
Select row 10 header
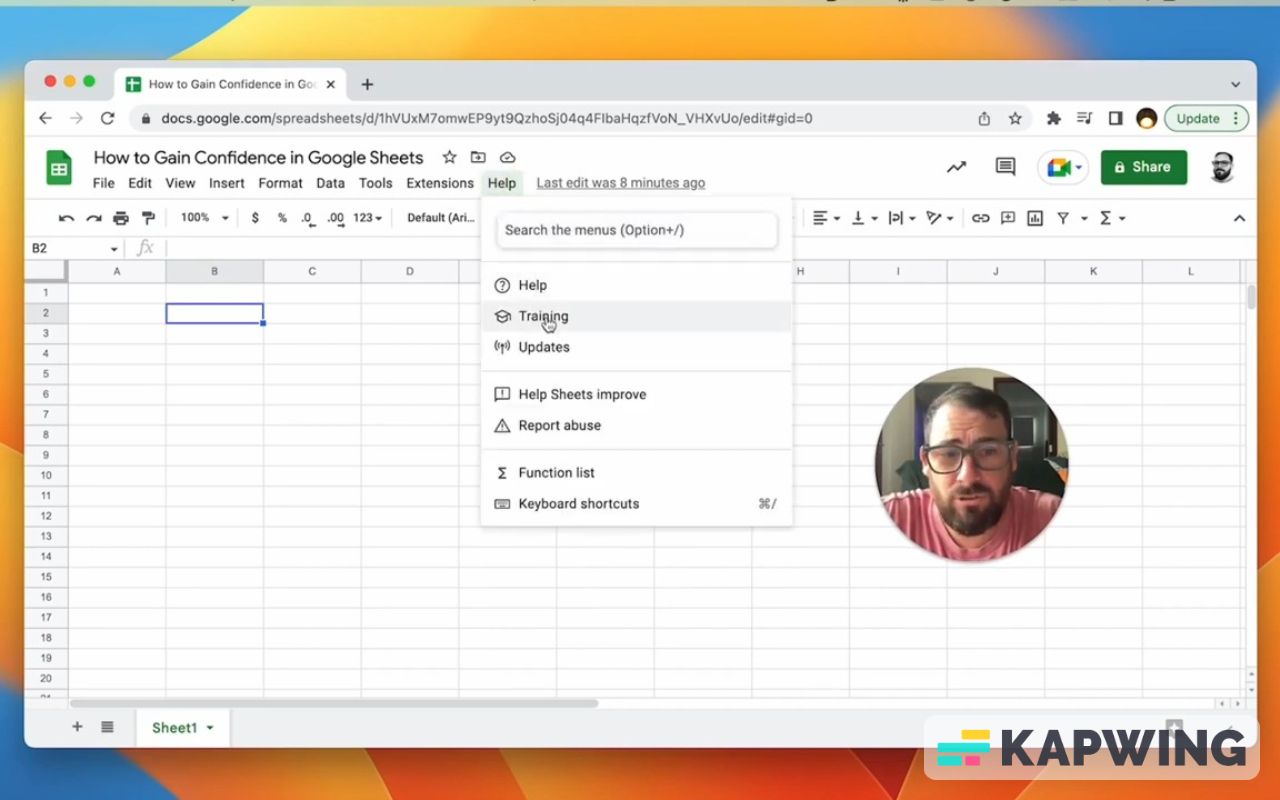(x=46, y=475)
